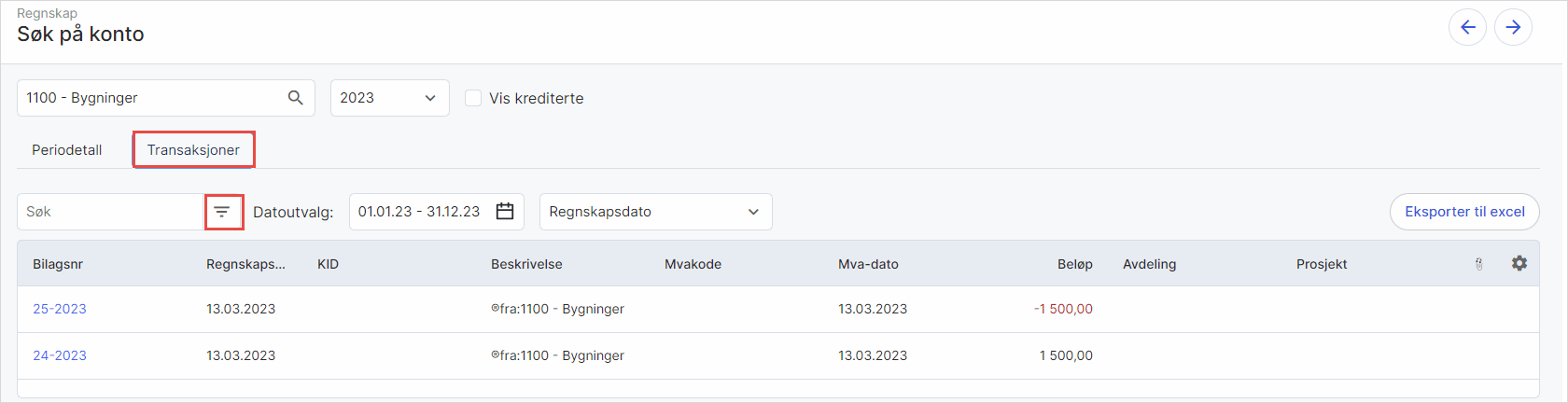Select the Transaksjoner tab

click(x=193, y=150)
